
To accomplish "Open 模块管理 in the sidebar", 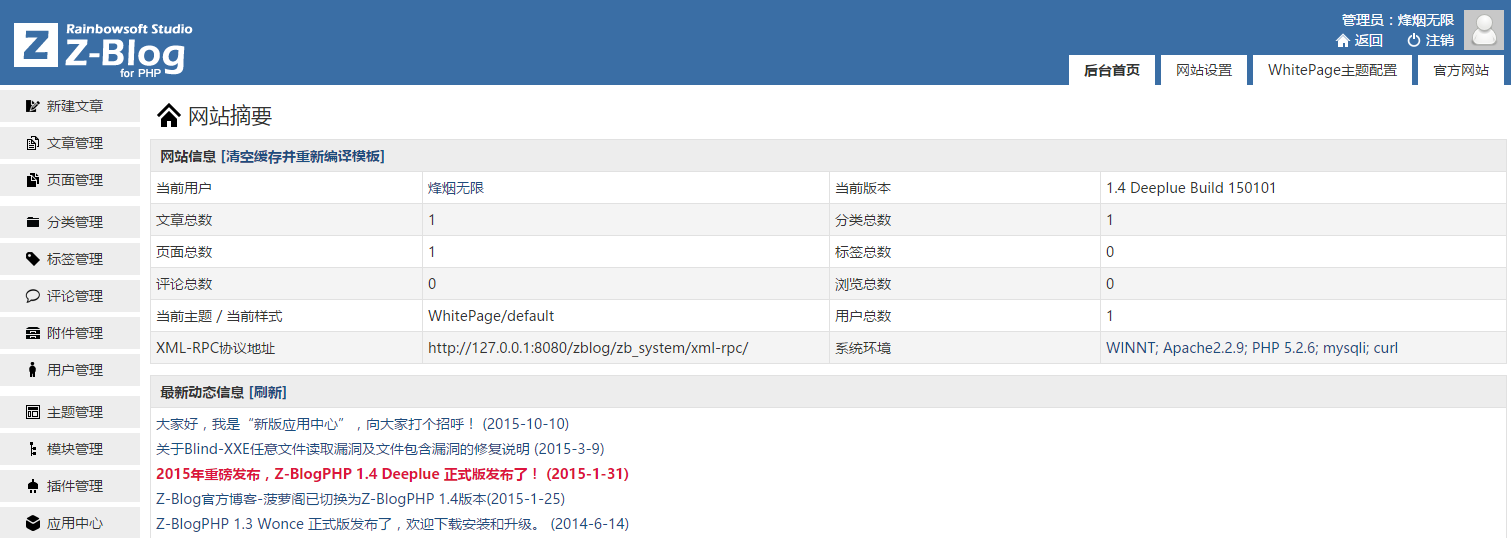I will click(x=70, y=449).
